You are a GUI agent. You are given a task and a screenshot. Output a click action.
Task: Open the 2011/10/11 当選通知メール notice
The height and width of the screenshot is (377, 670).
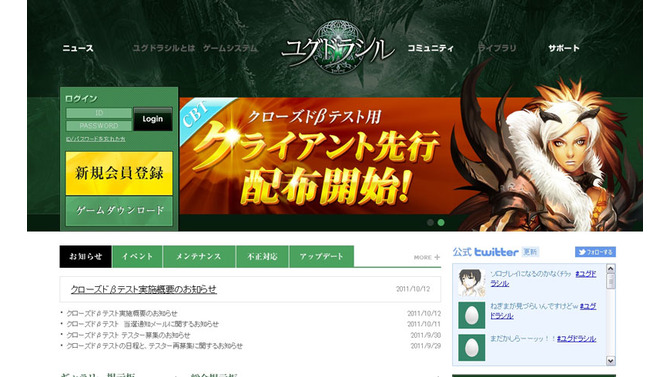[142, 324]
